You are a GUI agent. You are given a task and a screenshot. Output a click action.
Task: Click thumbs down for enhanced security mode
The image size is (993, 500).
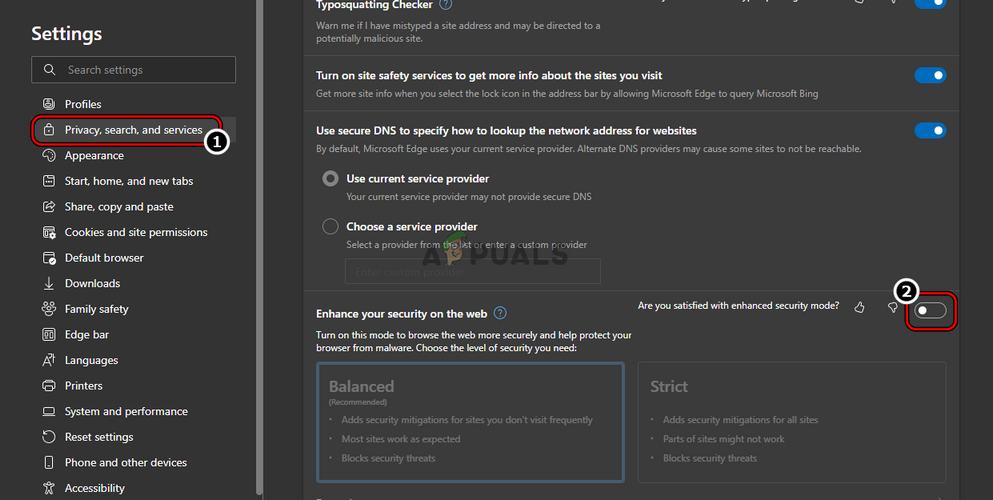893,307
